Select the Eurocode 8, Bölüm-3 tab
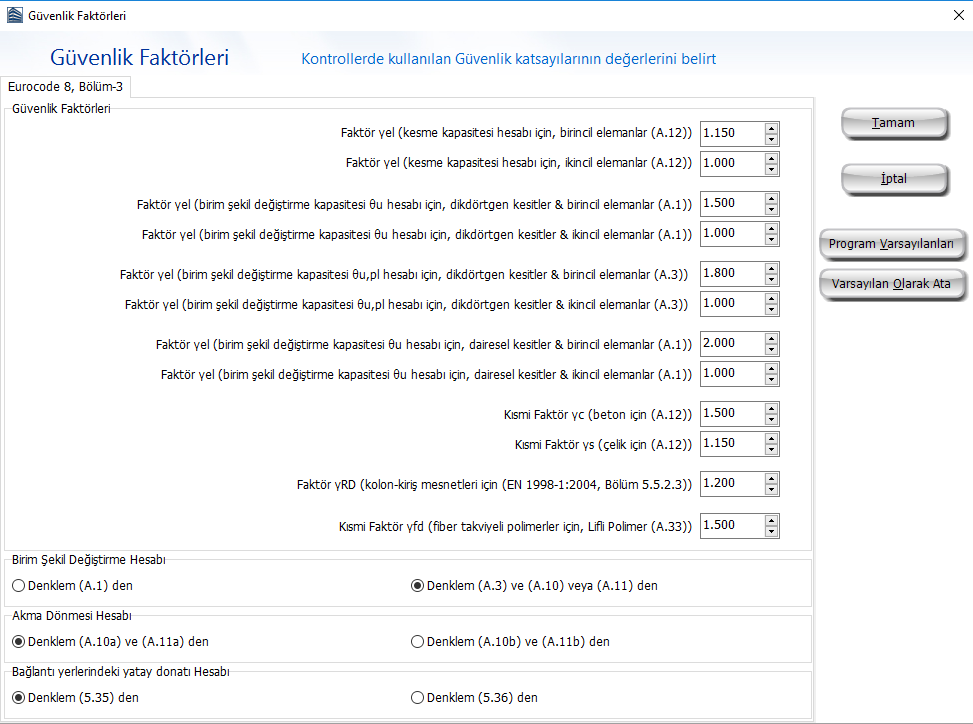Image resolution: width=973 pixels, height=724 pixels. [65, 88]
